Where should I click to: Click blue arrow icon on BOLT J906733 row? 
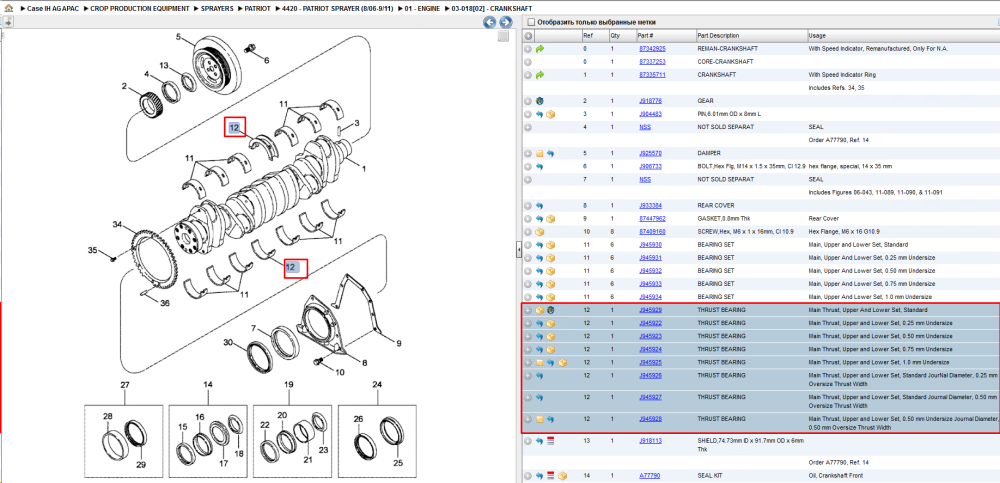pos(540,167)
